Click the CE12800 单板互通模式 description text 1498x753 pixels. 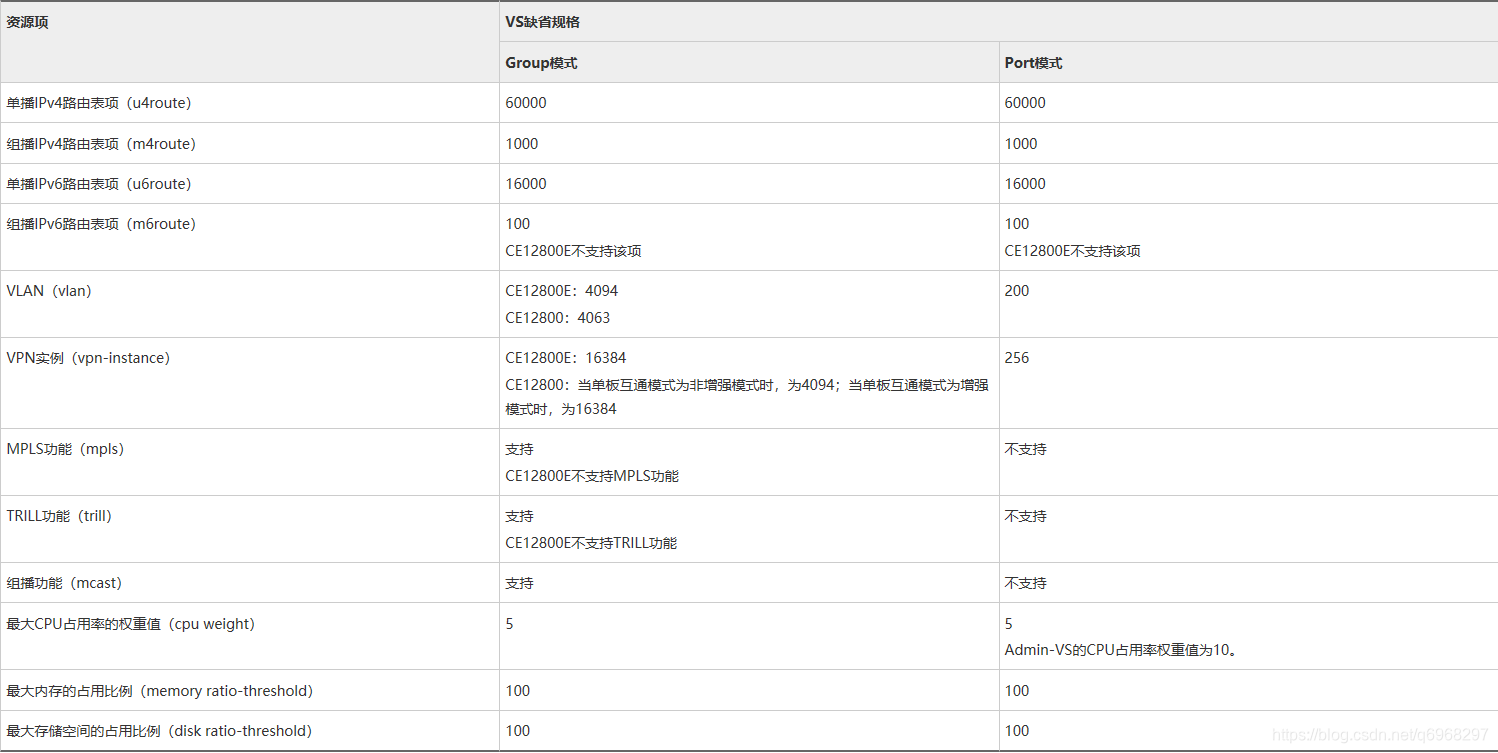tap(747, 396)
